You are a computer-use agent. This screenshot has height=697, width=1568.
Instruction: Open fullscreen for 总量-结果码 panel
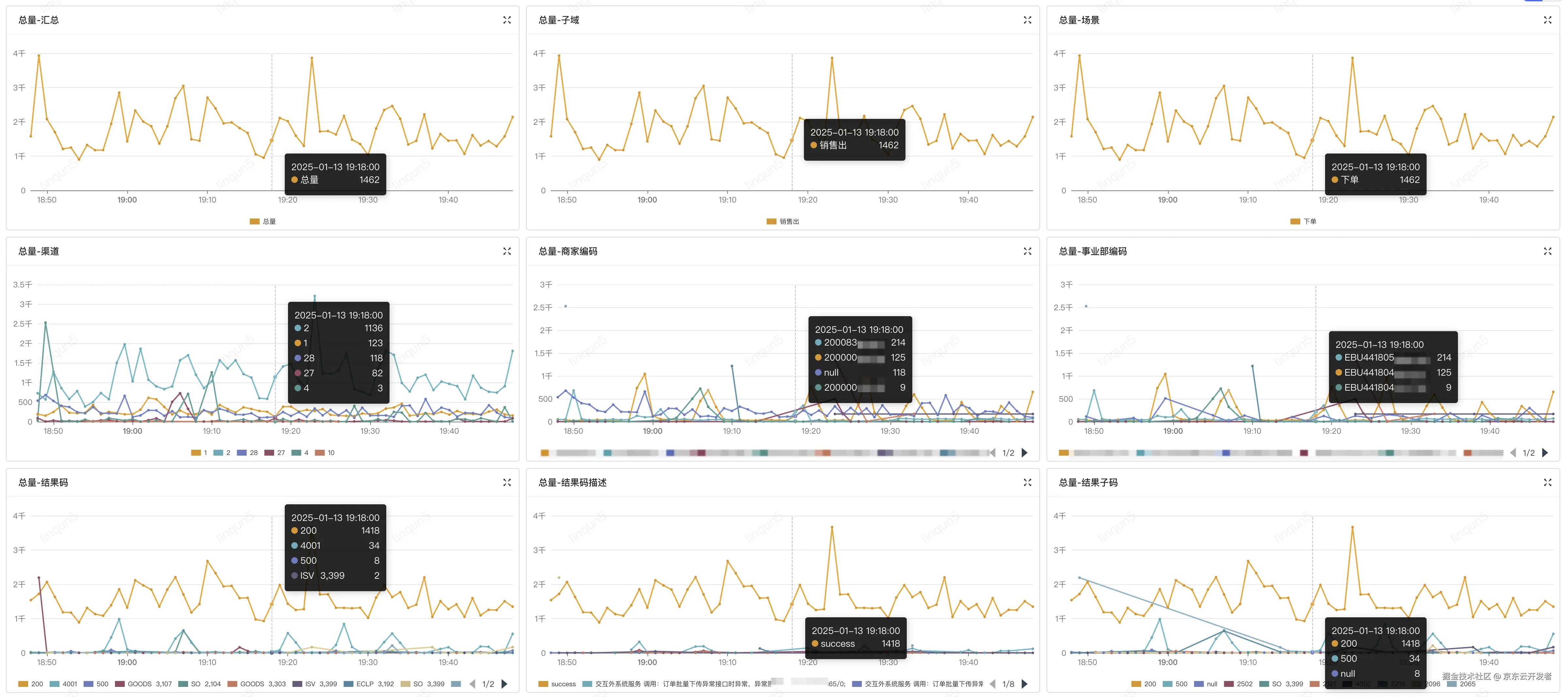pyautogui.click(x=506, y=483)
